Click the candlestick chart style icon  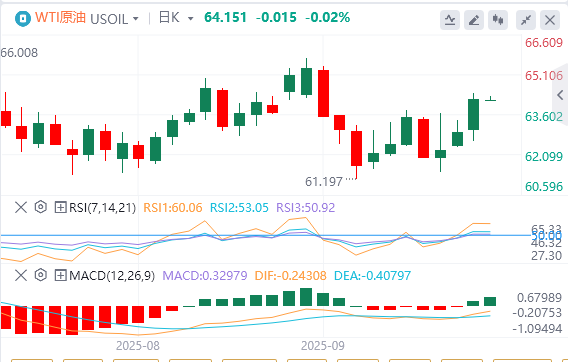pyautogui.click(x=498, y=20)
